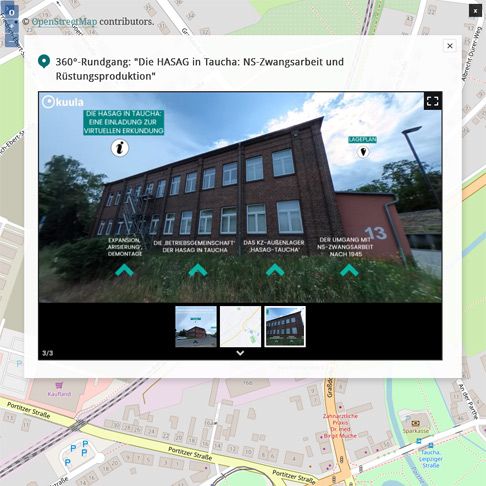Enter fullscreen mode in the Kuula viewer

(433, 101)
